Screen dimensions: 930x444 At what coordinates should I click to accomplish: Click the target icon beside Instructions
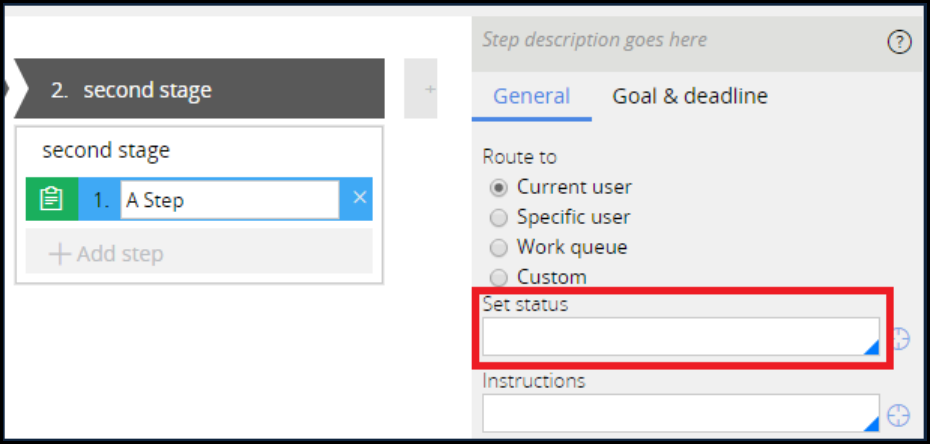[x=899, y=414]
